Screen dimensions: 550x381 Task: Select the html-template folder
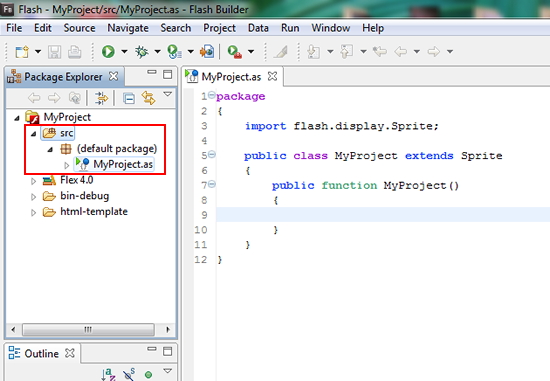[85, 212]
